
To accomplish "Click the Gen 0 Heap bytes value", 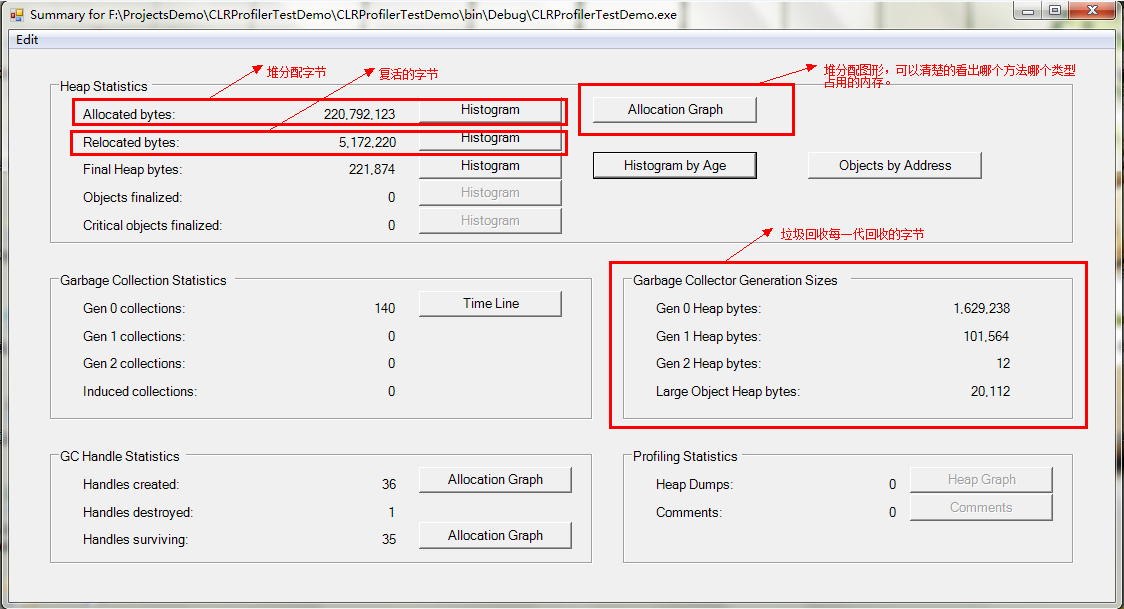I will [981, 309].
